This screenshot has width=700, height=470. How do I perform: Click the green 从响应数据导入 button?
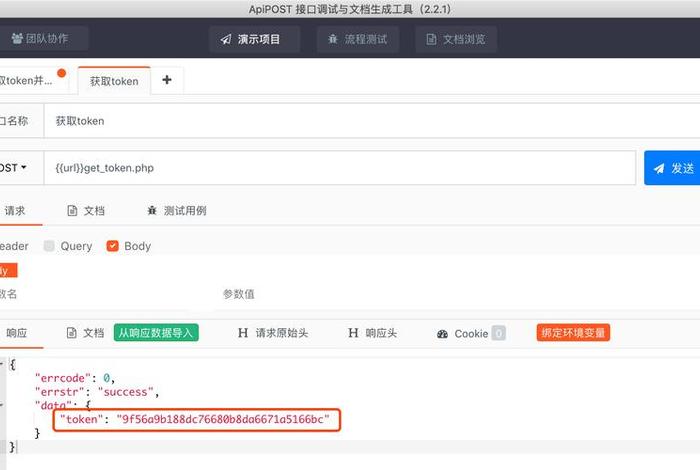click(x=155, y=333)
